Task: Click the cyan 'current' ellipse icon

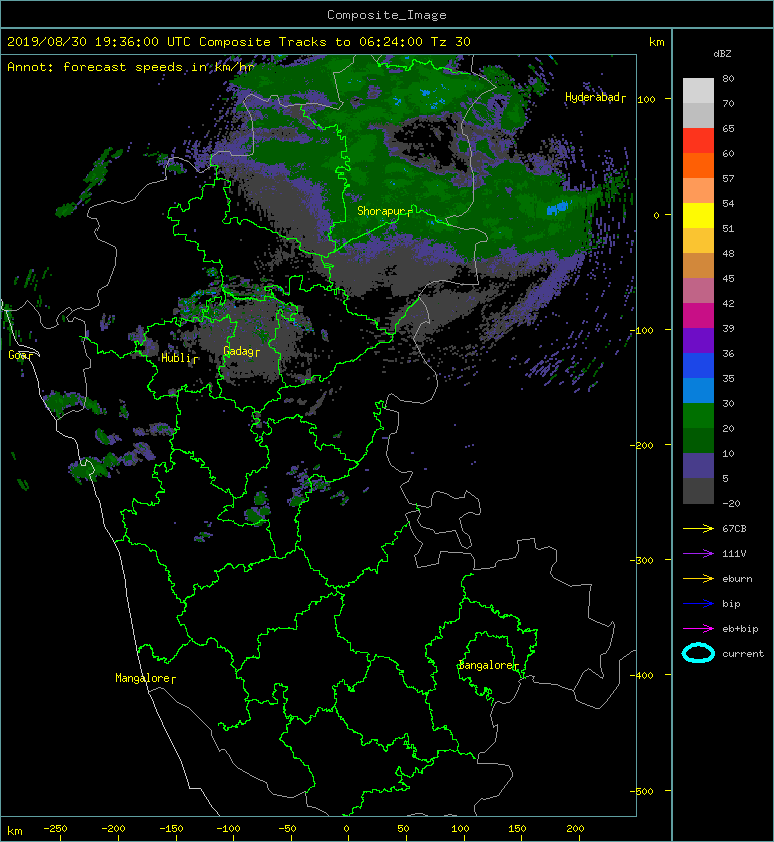Action: [x=698, y=653]
